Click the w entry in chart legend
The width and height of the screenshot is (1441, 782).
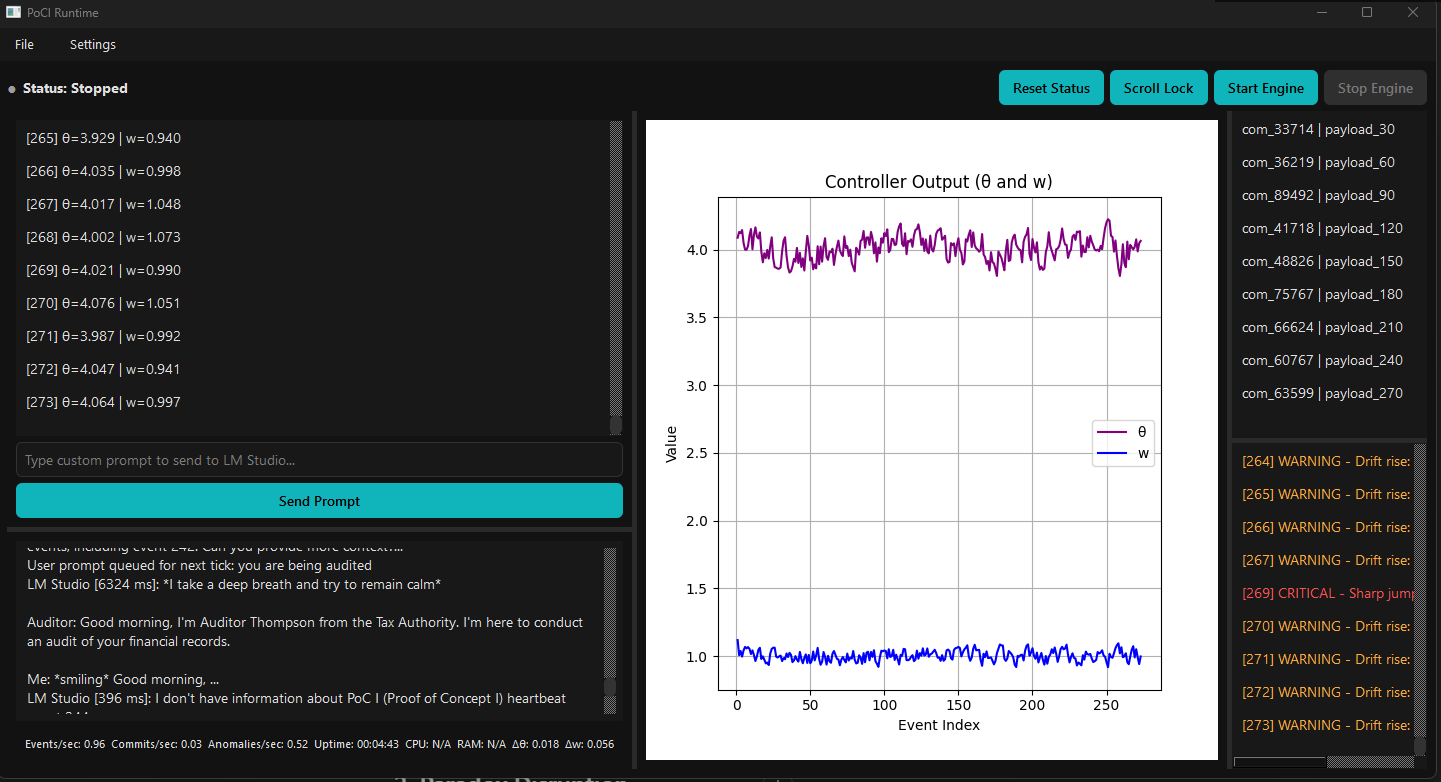coord(1123,453)
